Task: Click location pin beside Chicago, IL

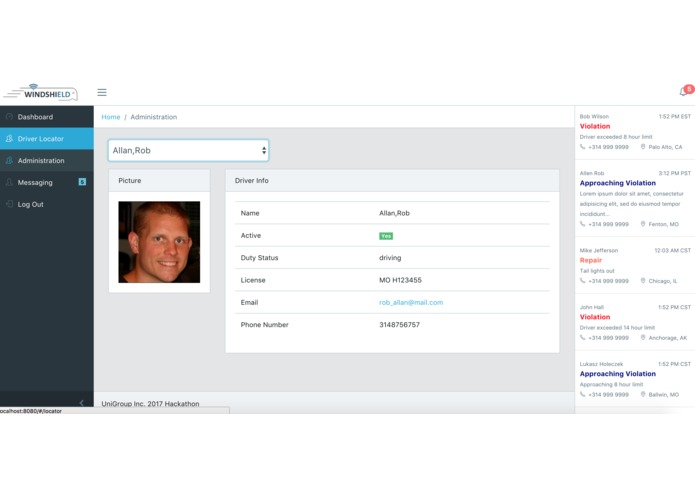Action: 643,280
